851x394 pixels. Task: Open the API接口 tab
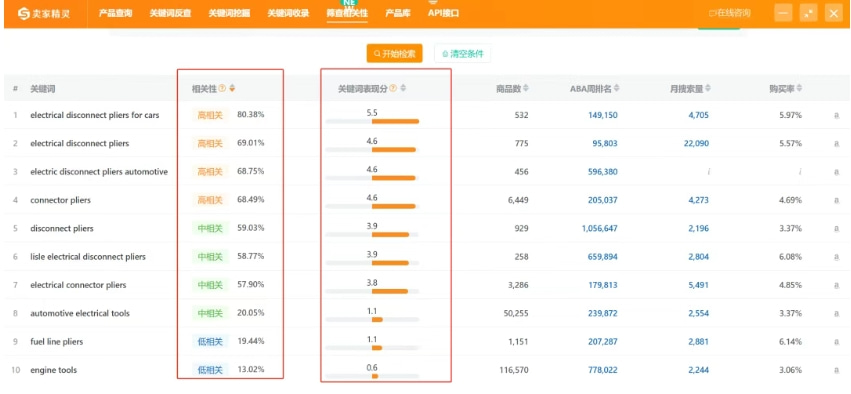tap(443, 13)
